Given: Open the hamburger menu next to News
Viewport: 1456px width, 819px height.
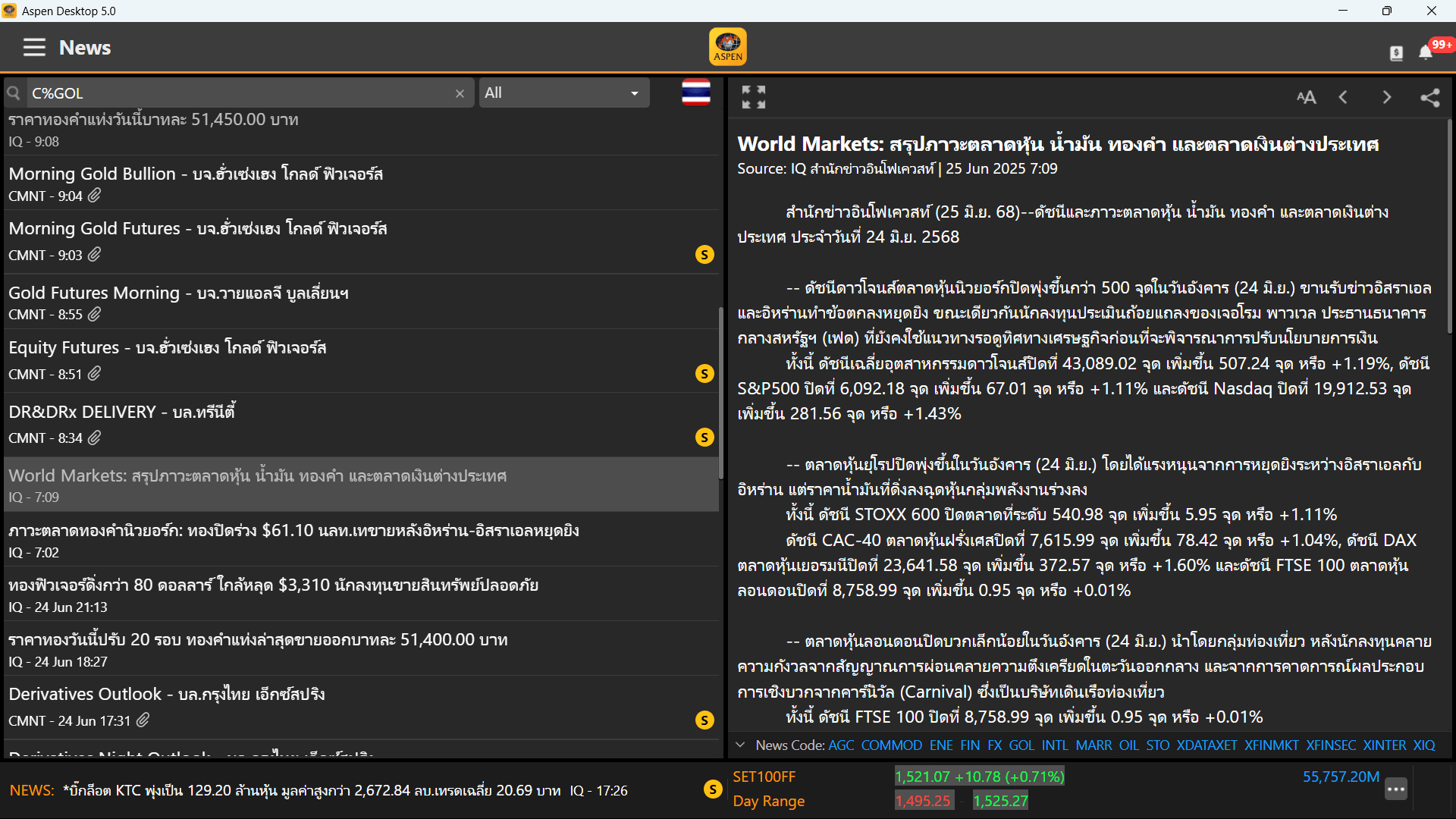Looking at the screenshot, I should [34, 47].
